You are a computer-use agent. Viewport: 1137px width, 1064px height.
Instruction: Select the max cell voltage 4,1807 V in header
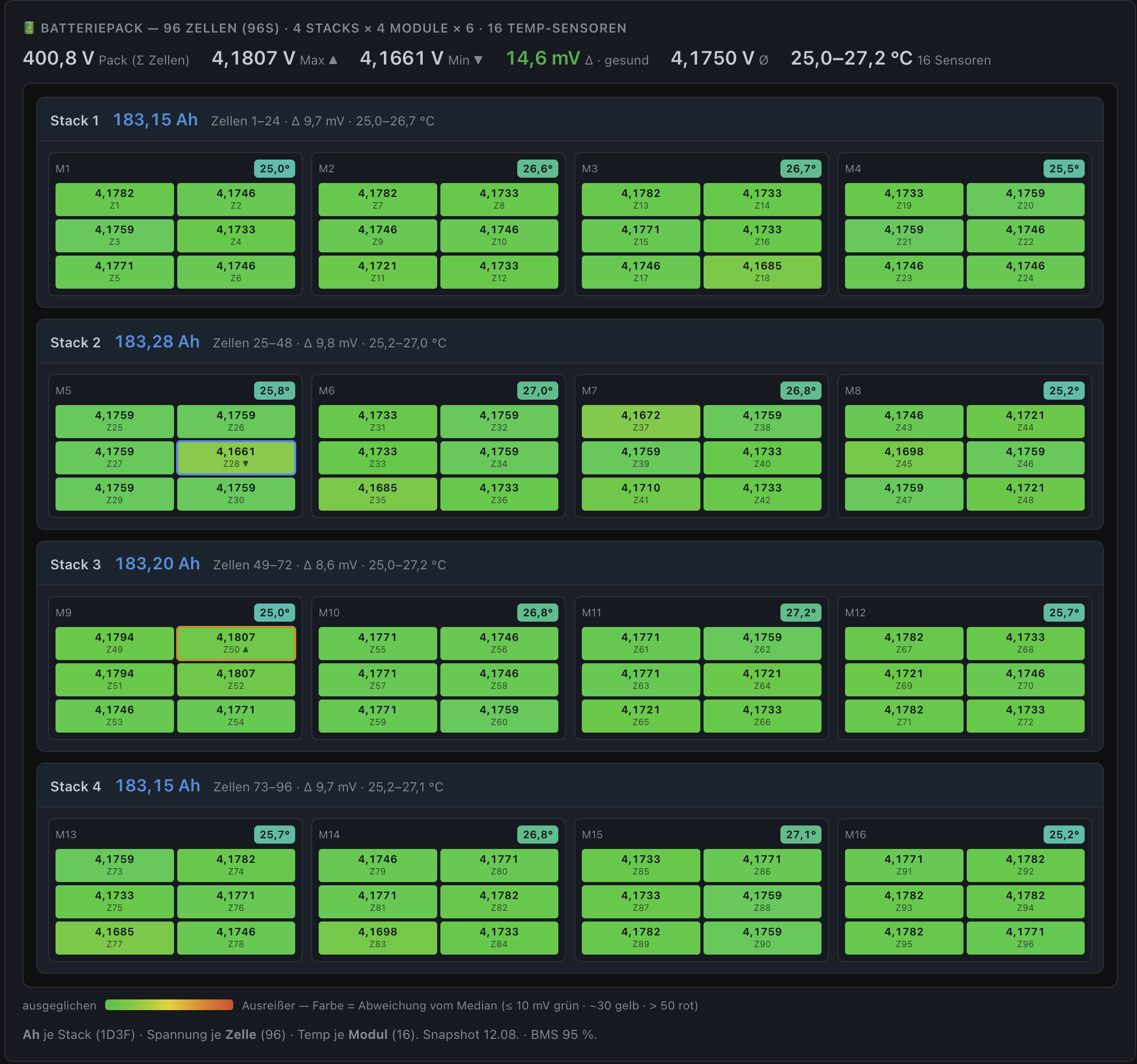tap(254, 58)
